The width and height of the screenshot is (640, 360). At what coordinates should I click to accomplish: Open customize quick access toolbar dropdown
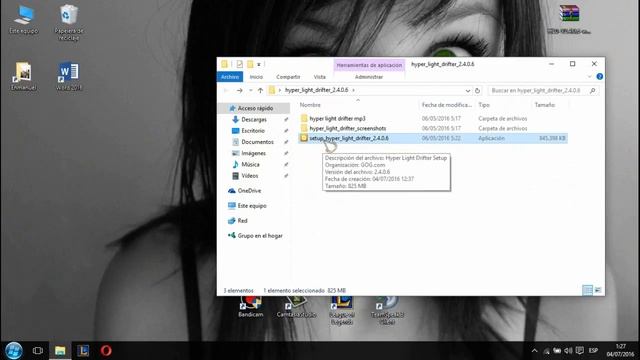coord(259,64)
